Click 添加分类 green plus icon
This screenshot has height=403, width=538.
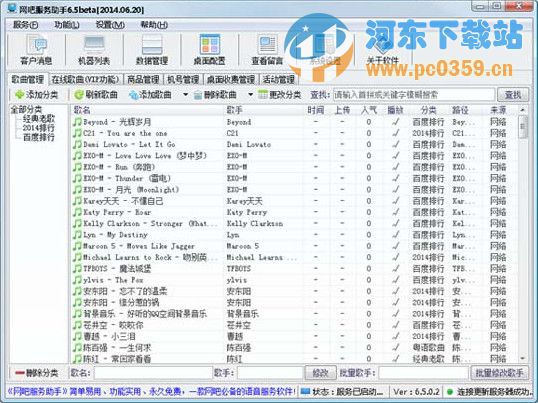pyautogui.click(x=20, y=95)
